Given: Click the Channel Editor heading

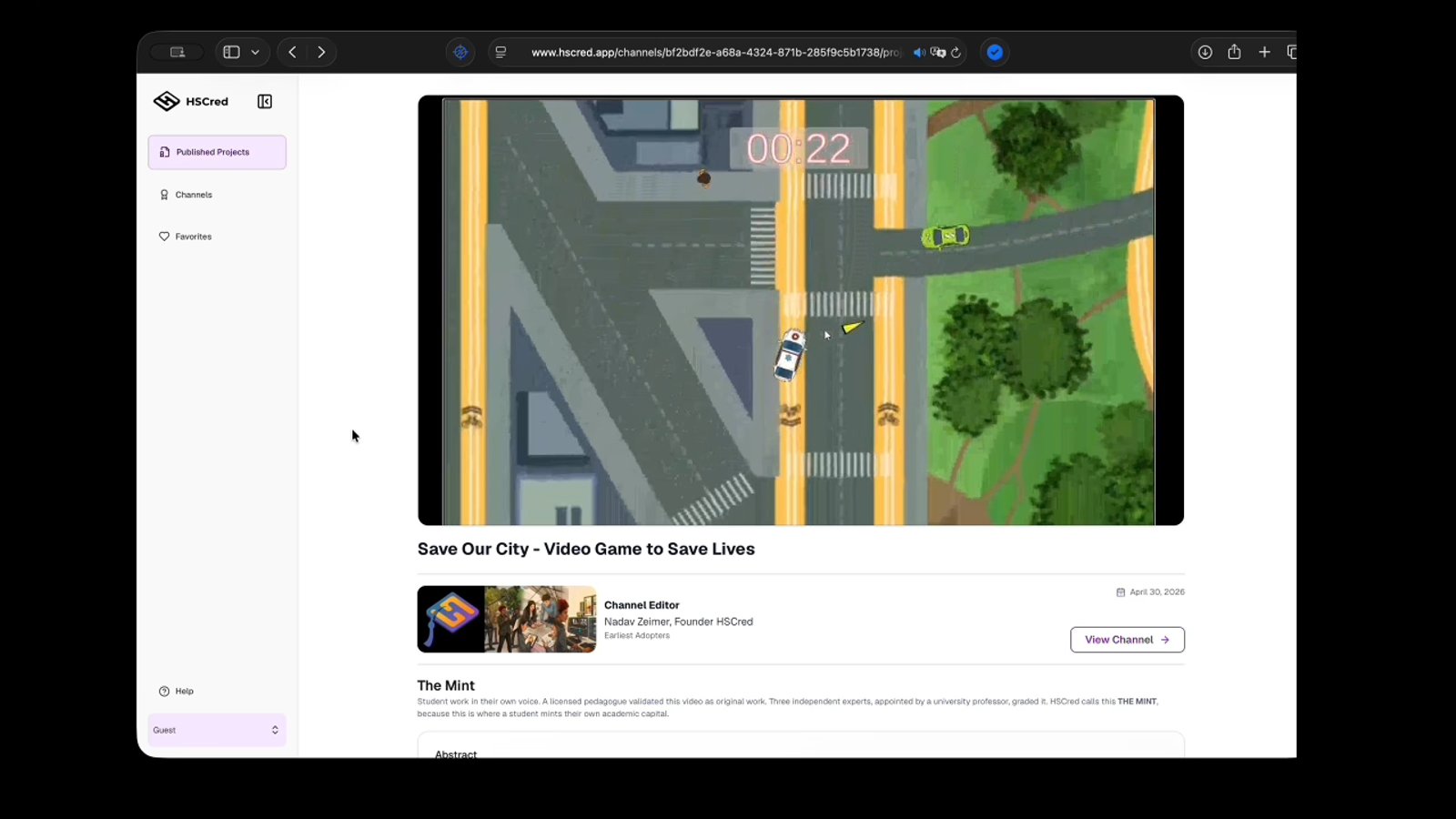Looking at the screenshot, I should pos(642,605).
